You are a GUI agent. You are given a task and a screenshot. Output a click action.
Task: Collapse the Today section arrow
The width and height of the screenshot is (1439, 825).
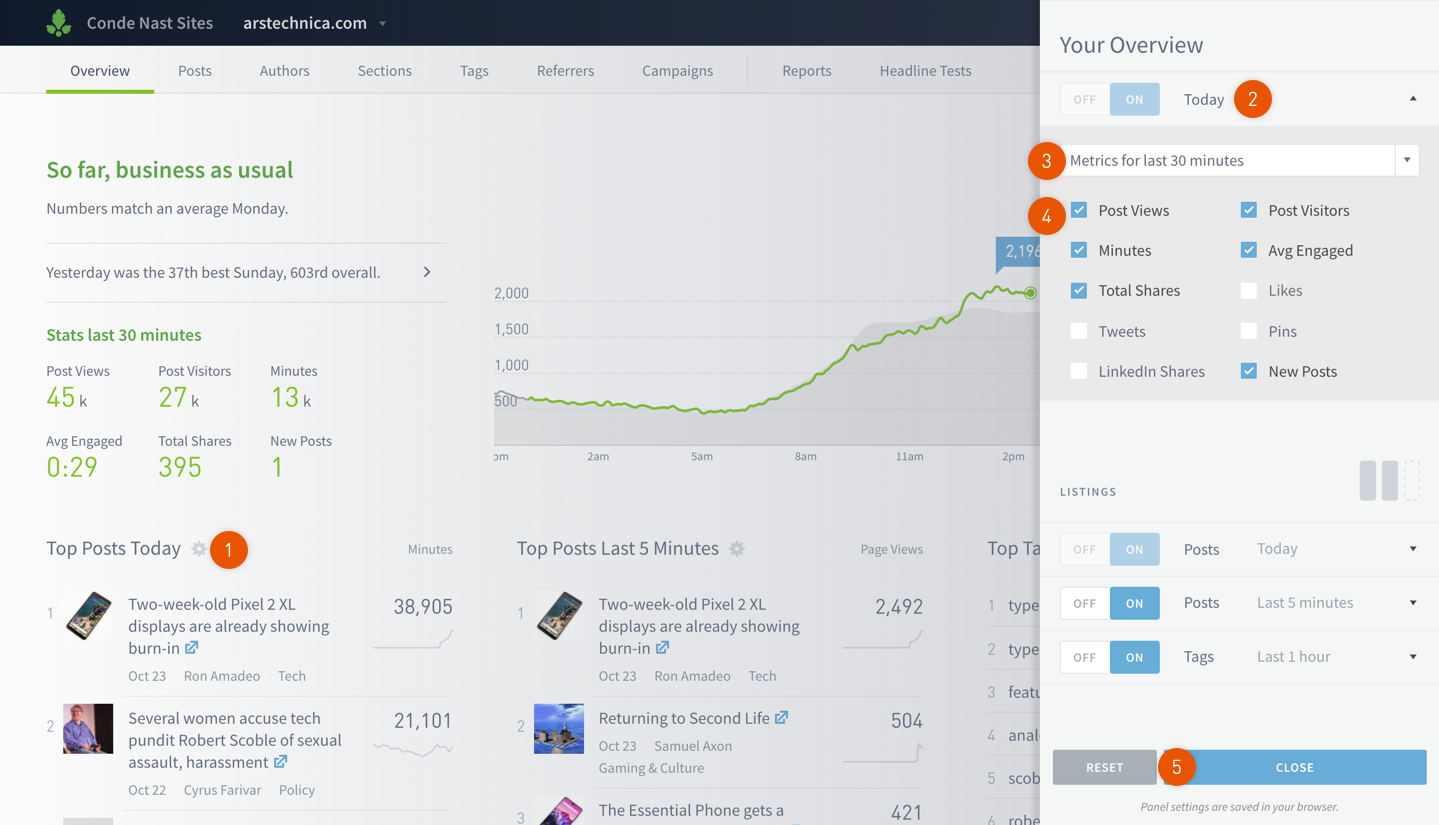pos(1413,99)
